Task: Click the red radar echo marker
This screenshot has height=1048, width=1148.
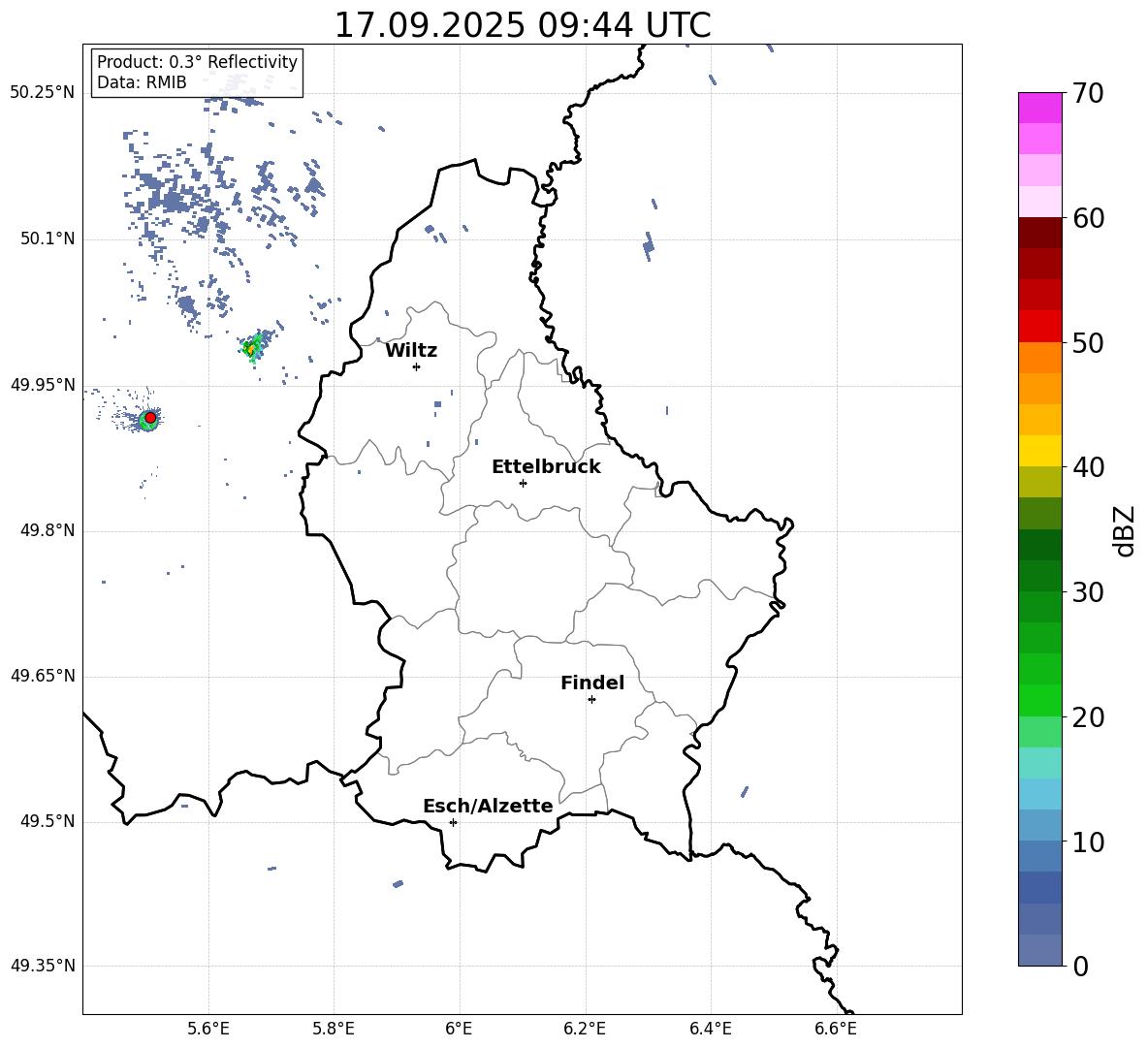Action: tap(150, 417)
